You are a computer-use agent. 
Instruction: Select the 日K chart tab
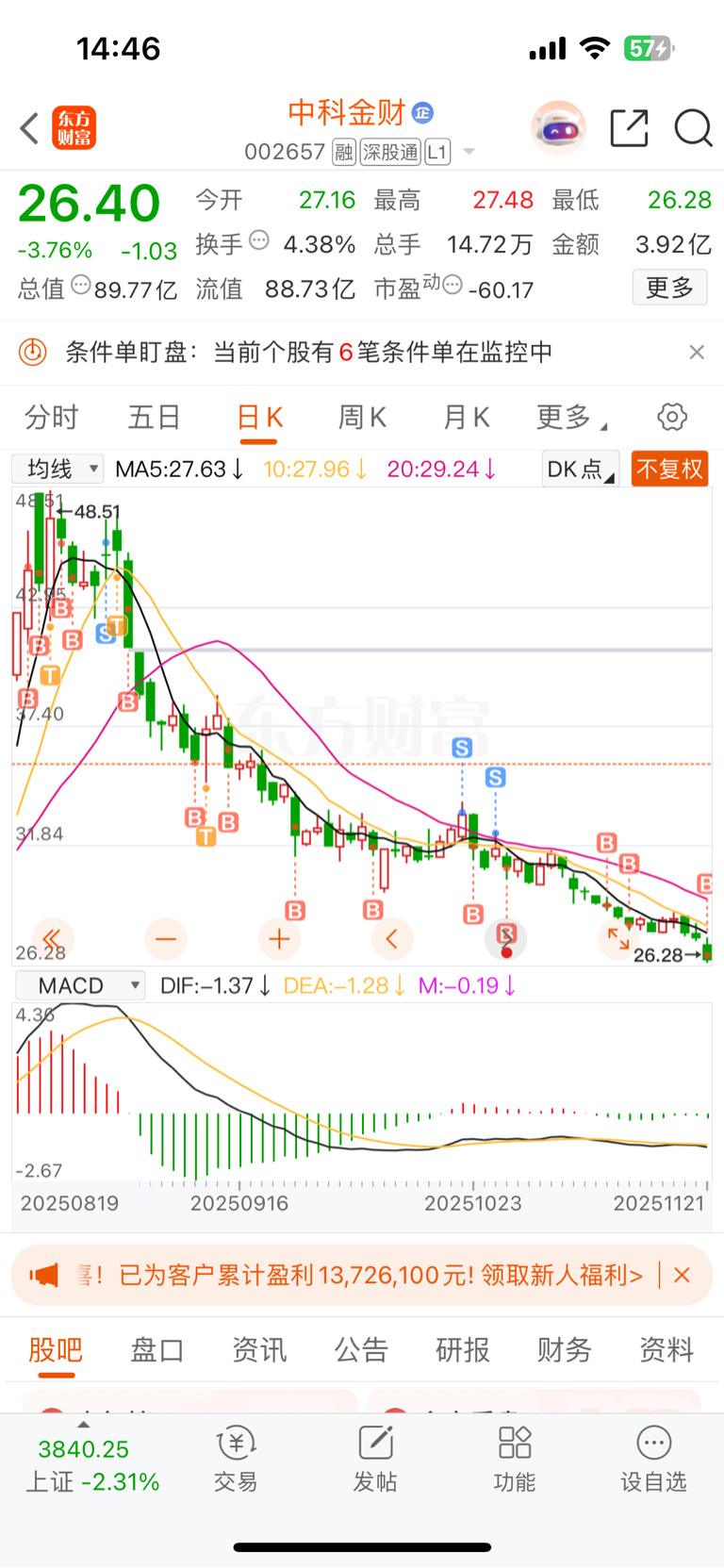259,417
